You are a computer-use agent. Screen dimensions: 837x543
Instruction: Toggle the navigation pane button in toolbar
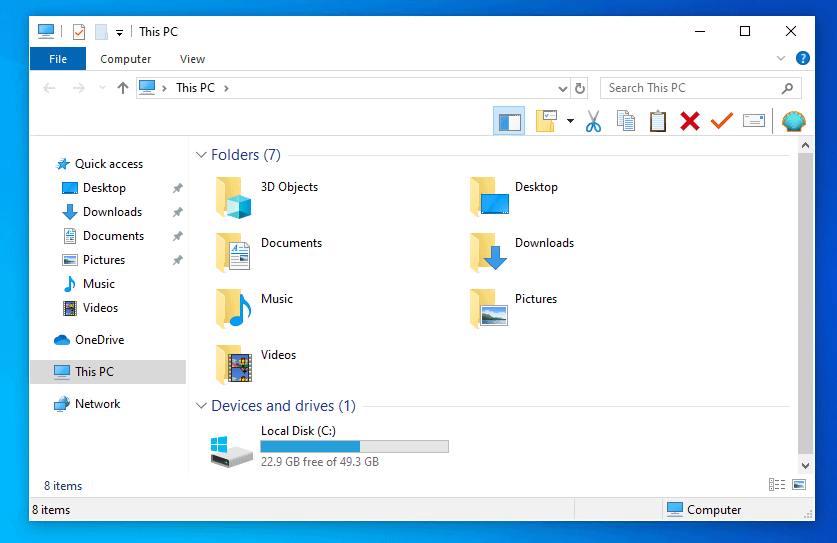coord(509,122)
